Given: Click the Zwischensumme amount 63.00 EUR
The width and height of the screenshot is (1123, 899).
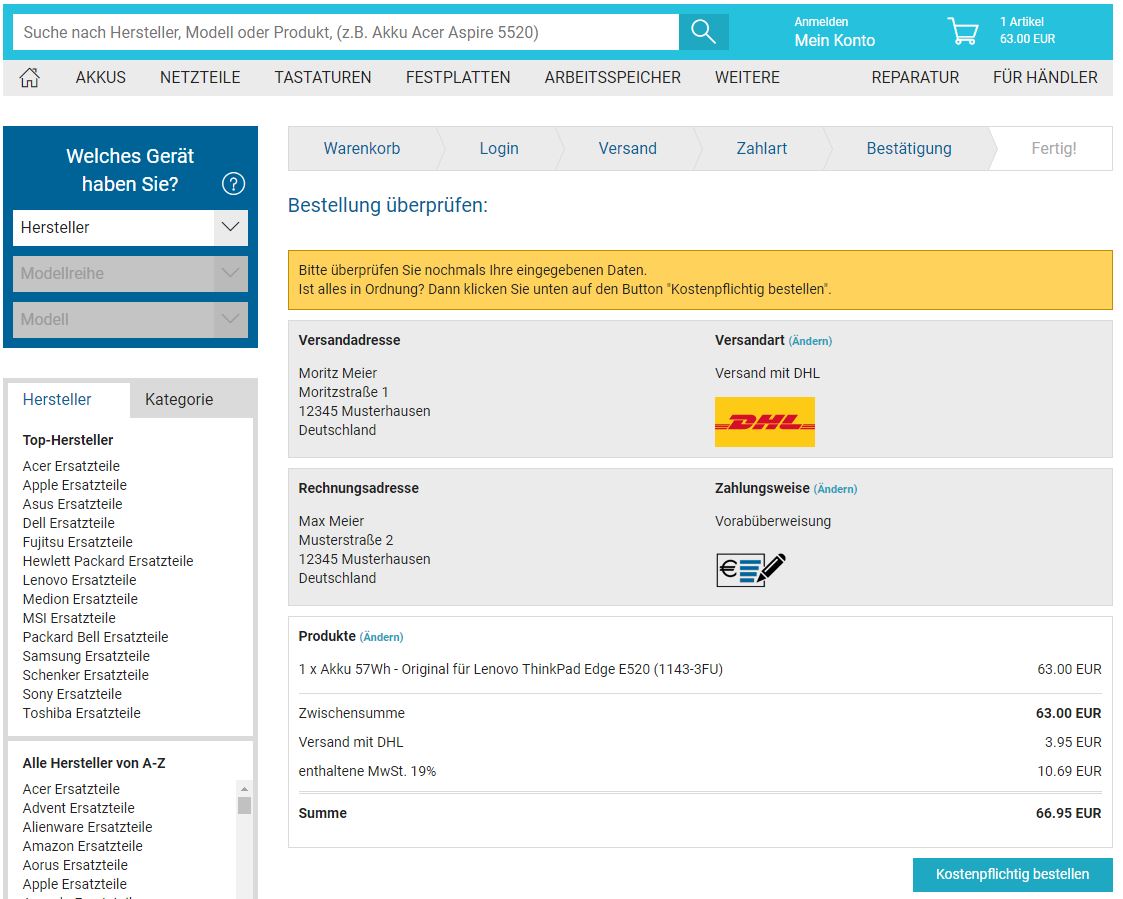Looking at the screenshot, I should pyautogui.click(x=1069, y=713).
